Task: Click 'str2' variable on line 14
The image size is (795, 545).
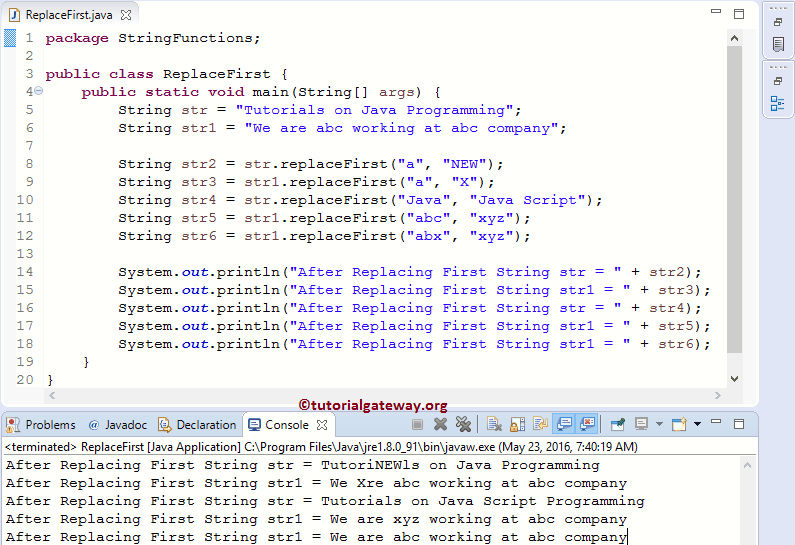Action: [667, 272]
